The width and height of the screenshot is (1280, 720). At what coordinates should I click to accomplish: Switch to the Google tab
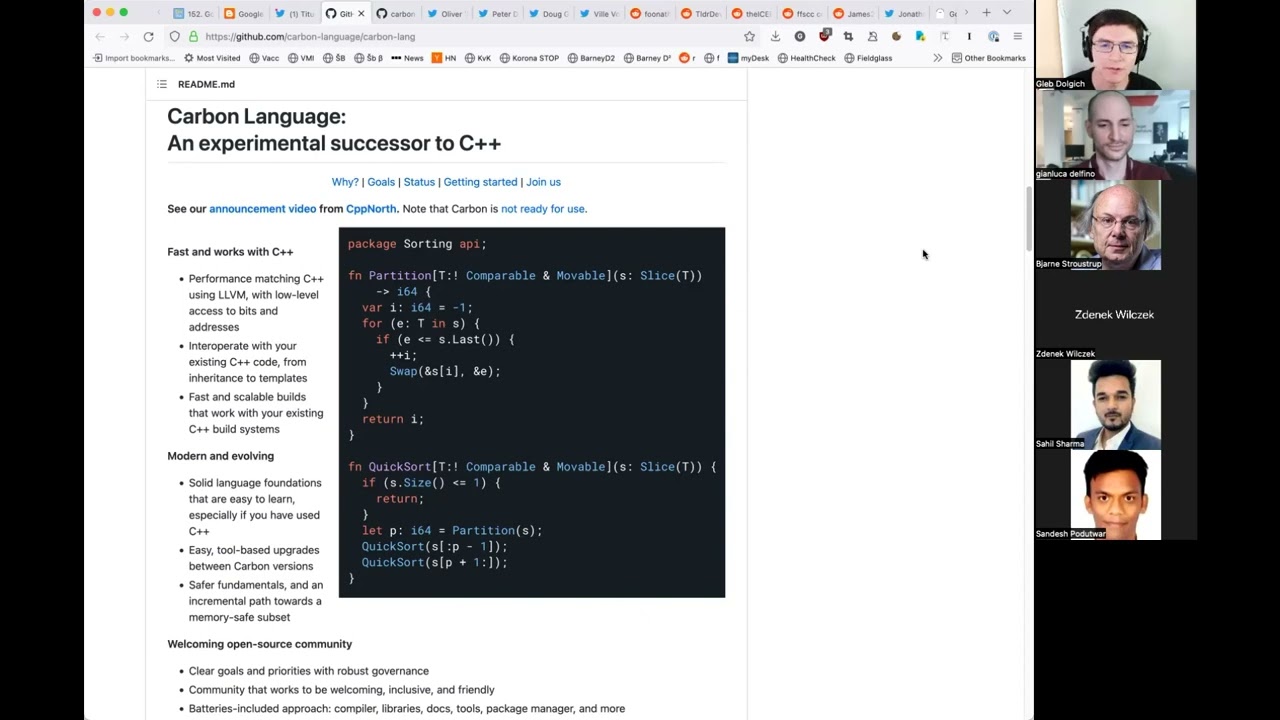coord(244,13)
